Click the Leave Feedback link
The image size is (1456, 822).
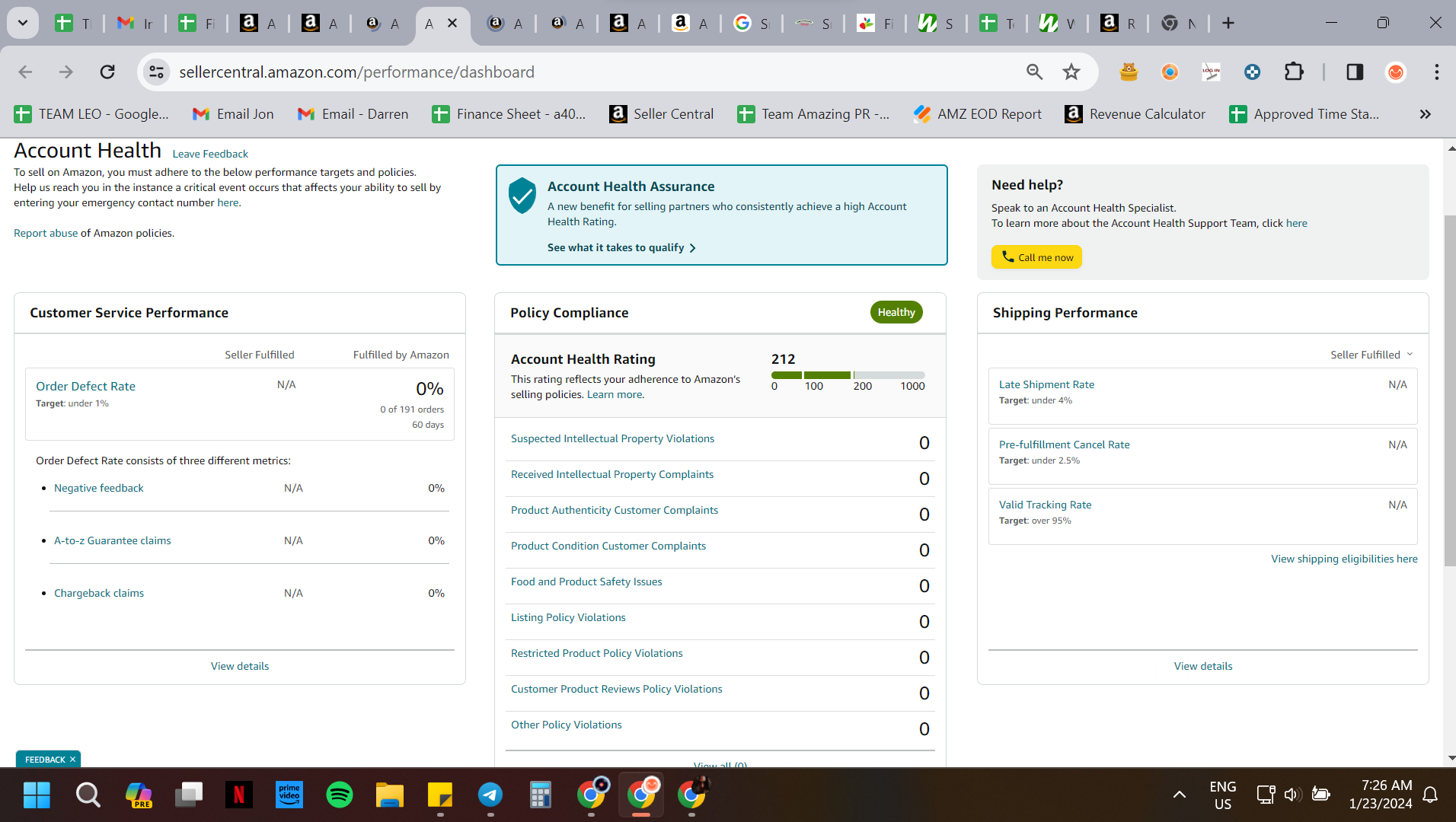210,154
